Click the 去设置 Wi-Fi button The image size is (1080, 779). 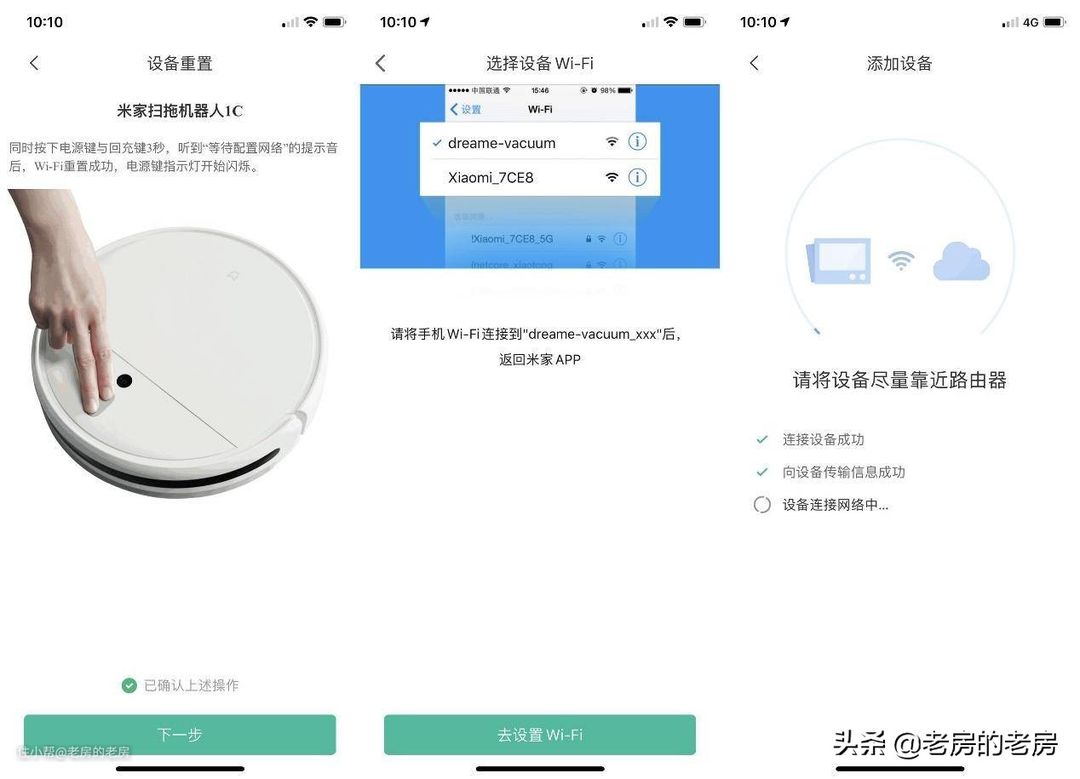(x=539, y=735)
